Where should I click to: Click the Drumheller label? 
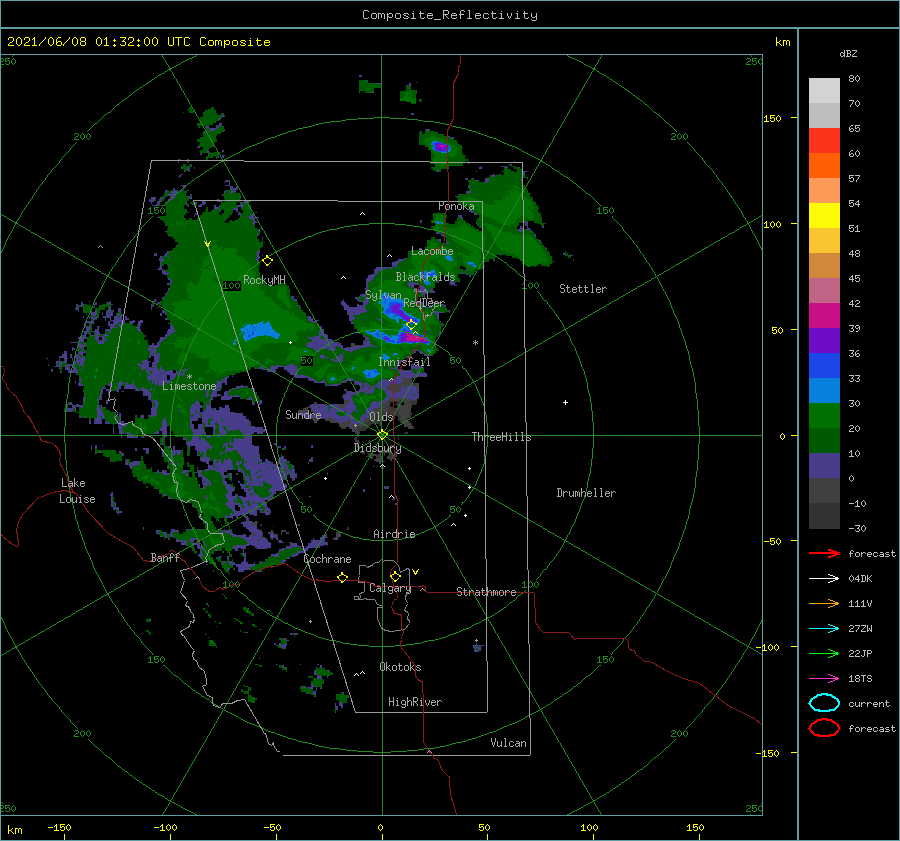(586, 493)
